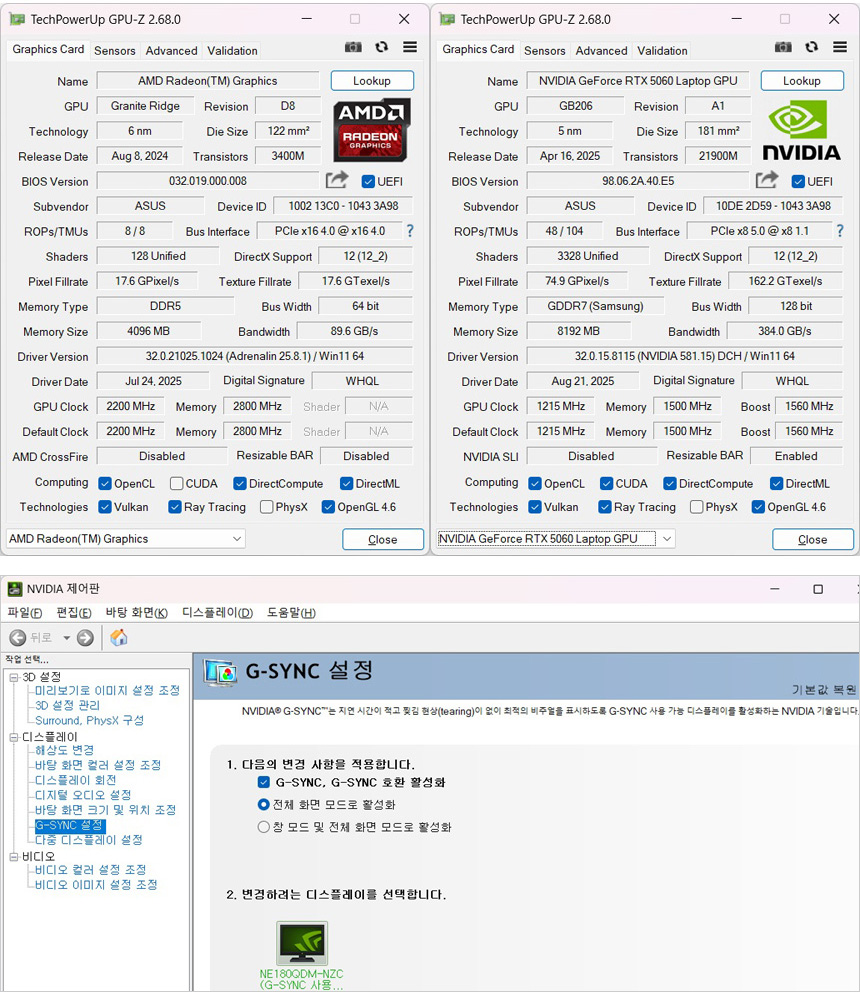The height and width of the screenshot is (996, 860).
Task: Toggle the 'G-SYNC, G-SYNC 호환 활성화' checkbox
Action: (264, 782)
